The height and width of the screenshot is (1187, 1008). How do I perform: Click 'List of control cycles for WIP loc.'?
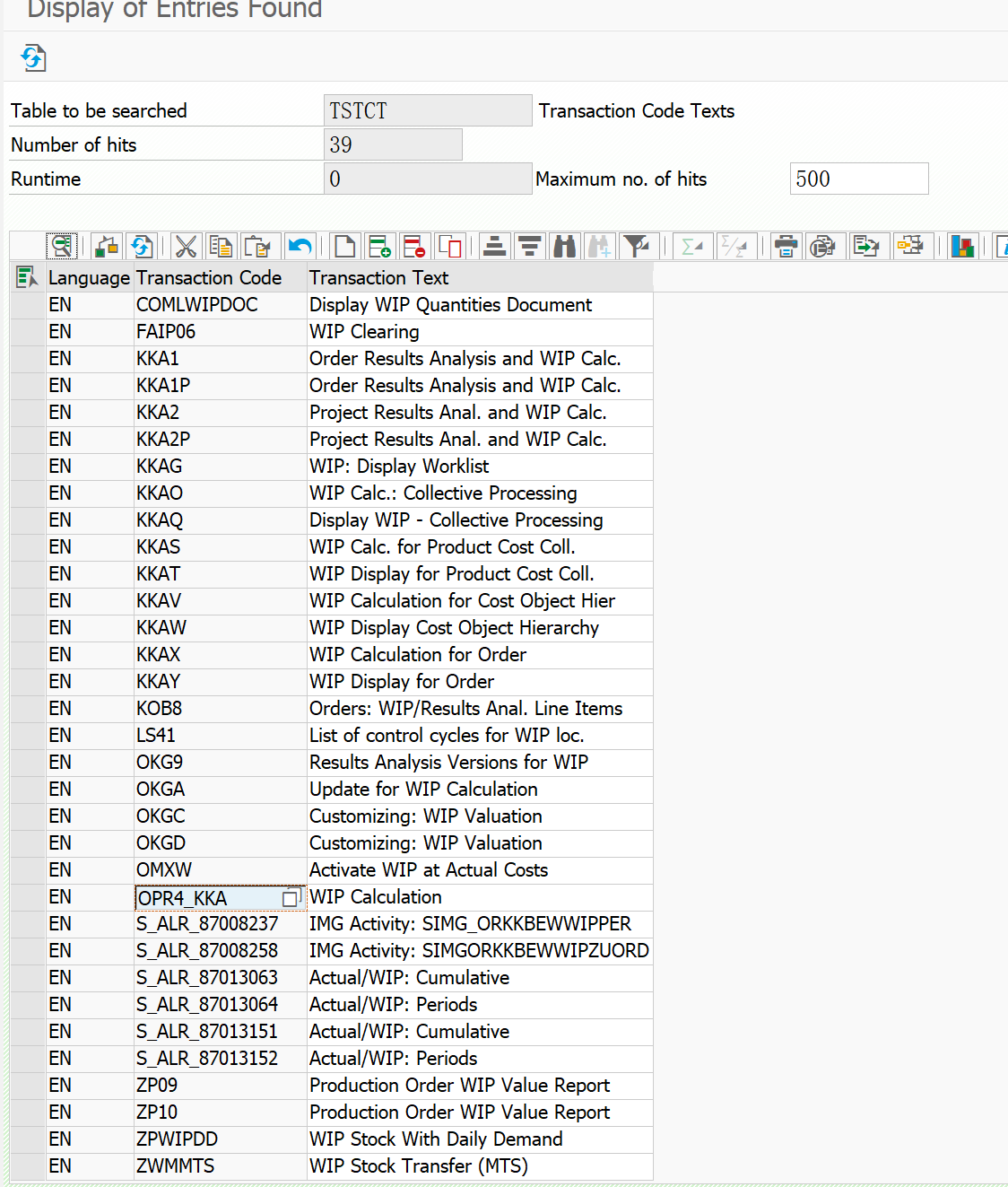(447, 736)
